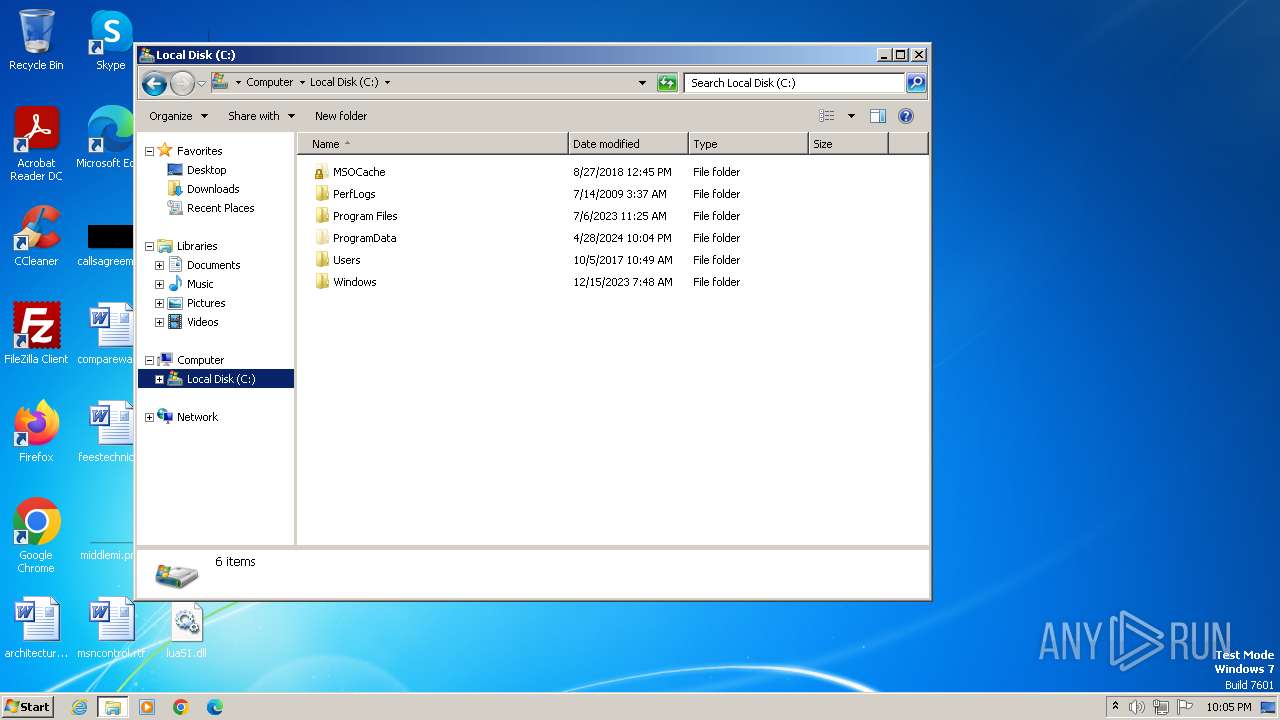Open the MSOCache folder
This screenshot has height=720, width=1280.
click(x=358, y=172)
